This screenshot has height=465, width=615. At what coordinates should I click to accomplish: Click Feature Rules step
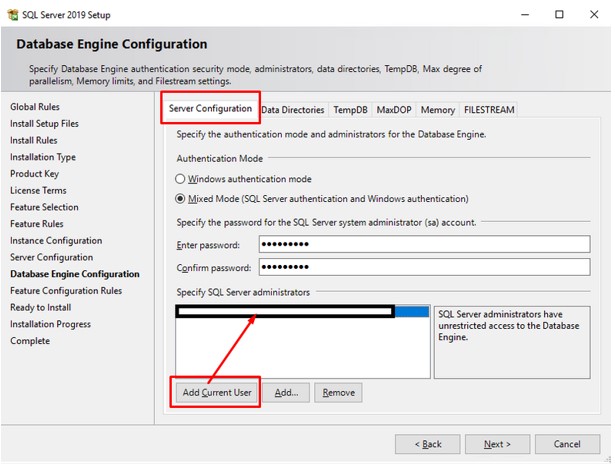[x=37, y=224]
